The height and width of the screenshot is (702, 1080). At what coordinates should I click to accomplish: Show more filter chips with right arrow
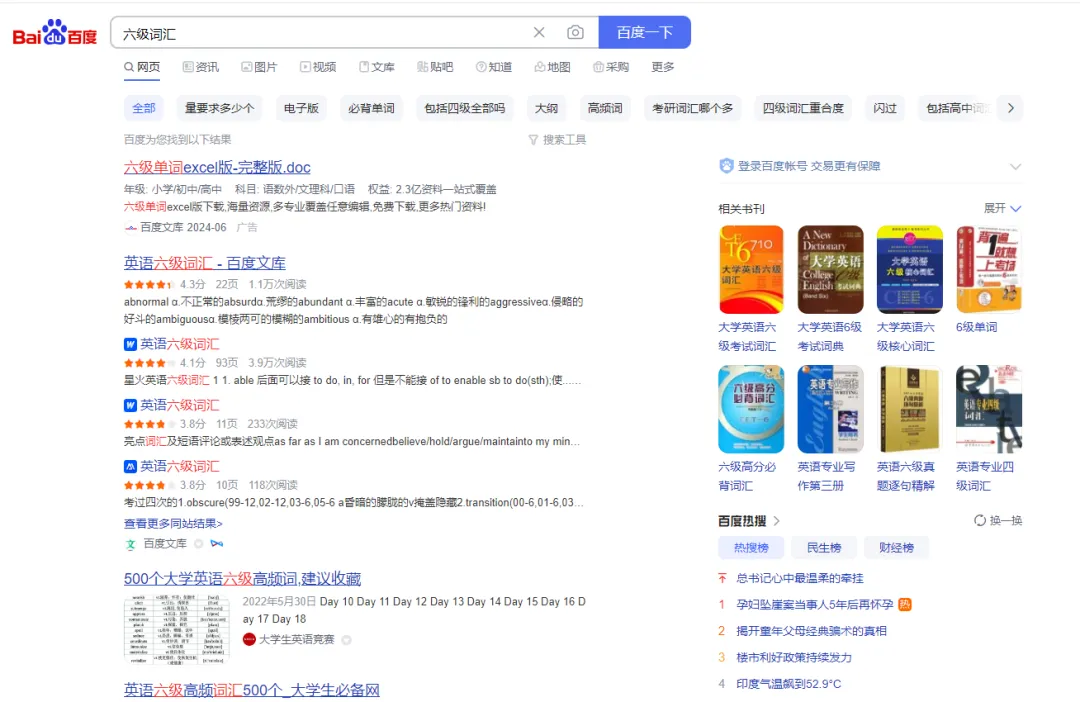click(1010, 108)
